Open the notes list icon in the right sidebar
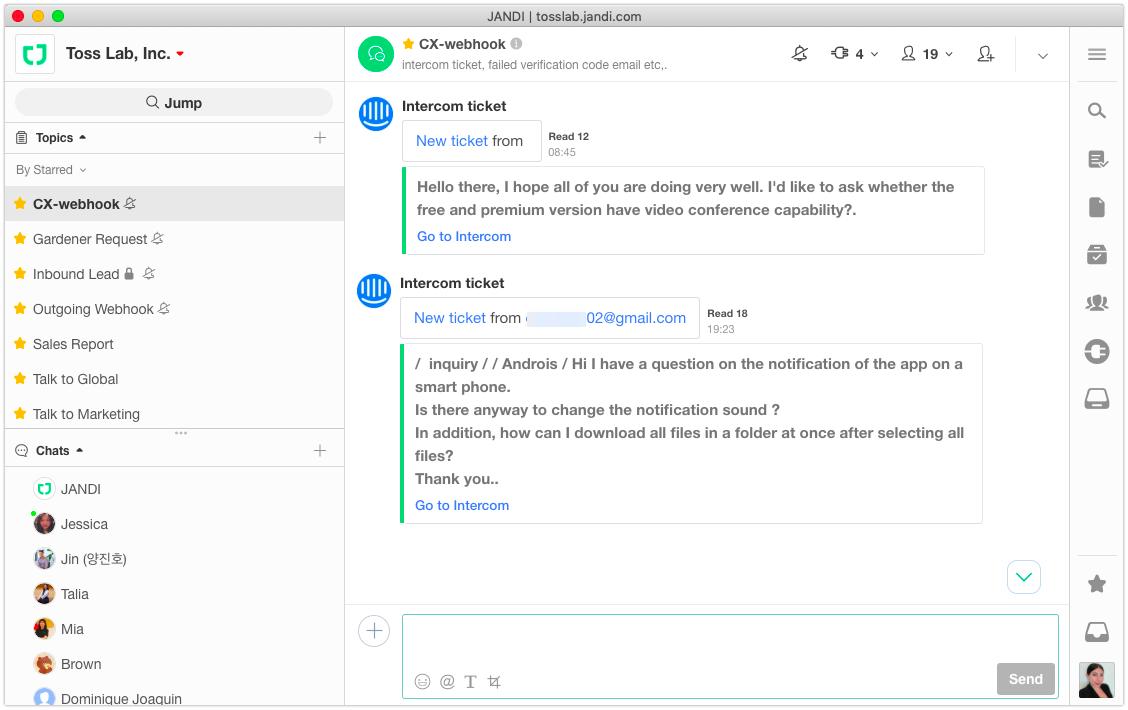The width and height of the screenshot is (1128, 710). (x=1097, y=160)
